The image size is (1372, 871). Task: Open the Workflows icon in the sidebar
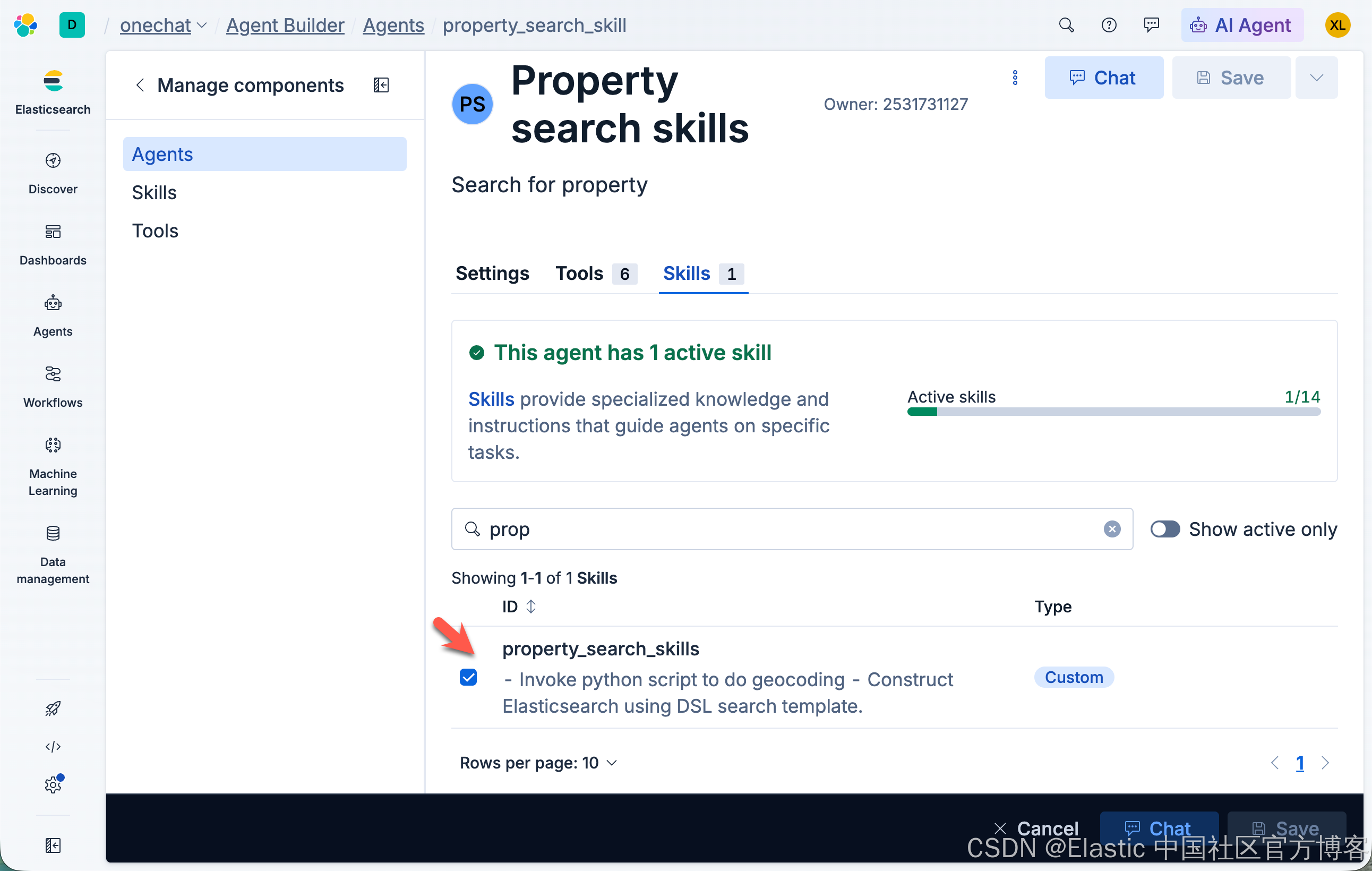pyautogui.click(x=53, y=374)
